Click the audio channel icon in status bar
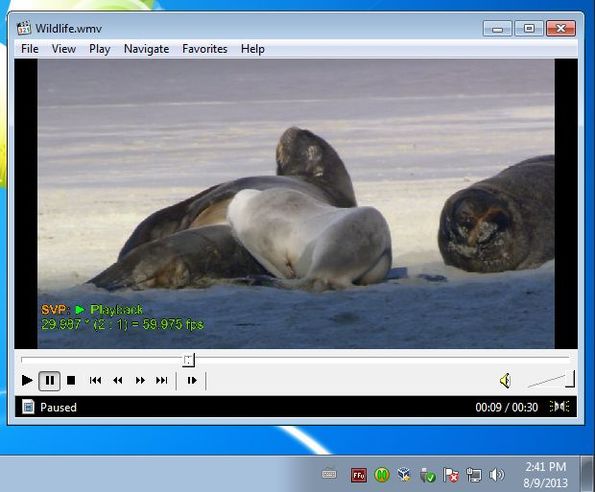Screen dimensions: 595x492 559,407
